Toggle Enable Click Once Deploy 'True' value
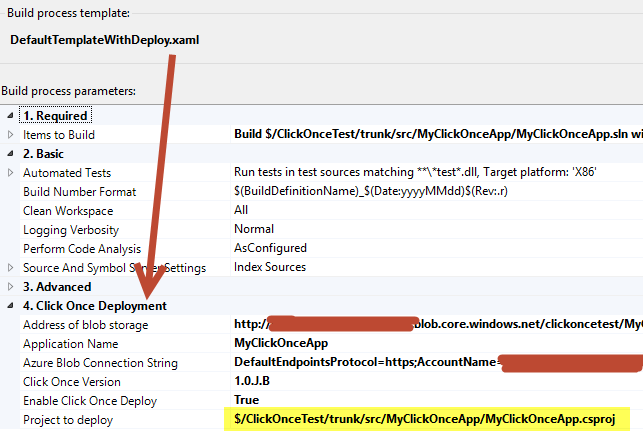The height and width of the screenshot is (435, 643). click(x=248, y=401)
